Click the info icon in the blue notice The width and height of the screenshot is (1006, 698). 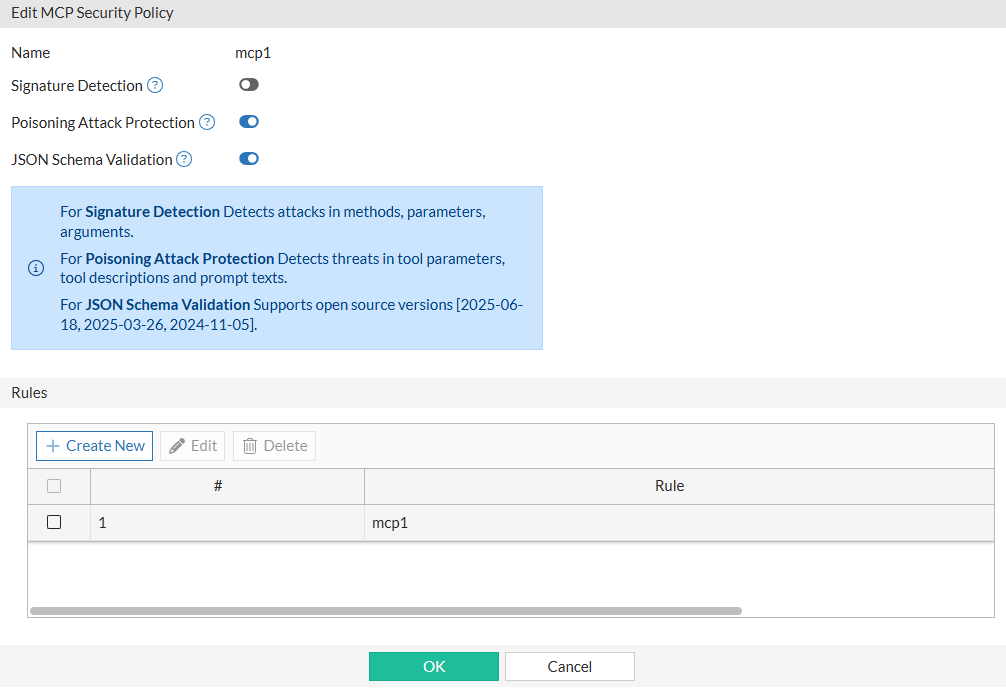pyautogui.click(x=36, y=268)
